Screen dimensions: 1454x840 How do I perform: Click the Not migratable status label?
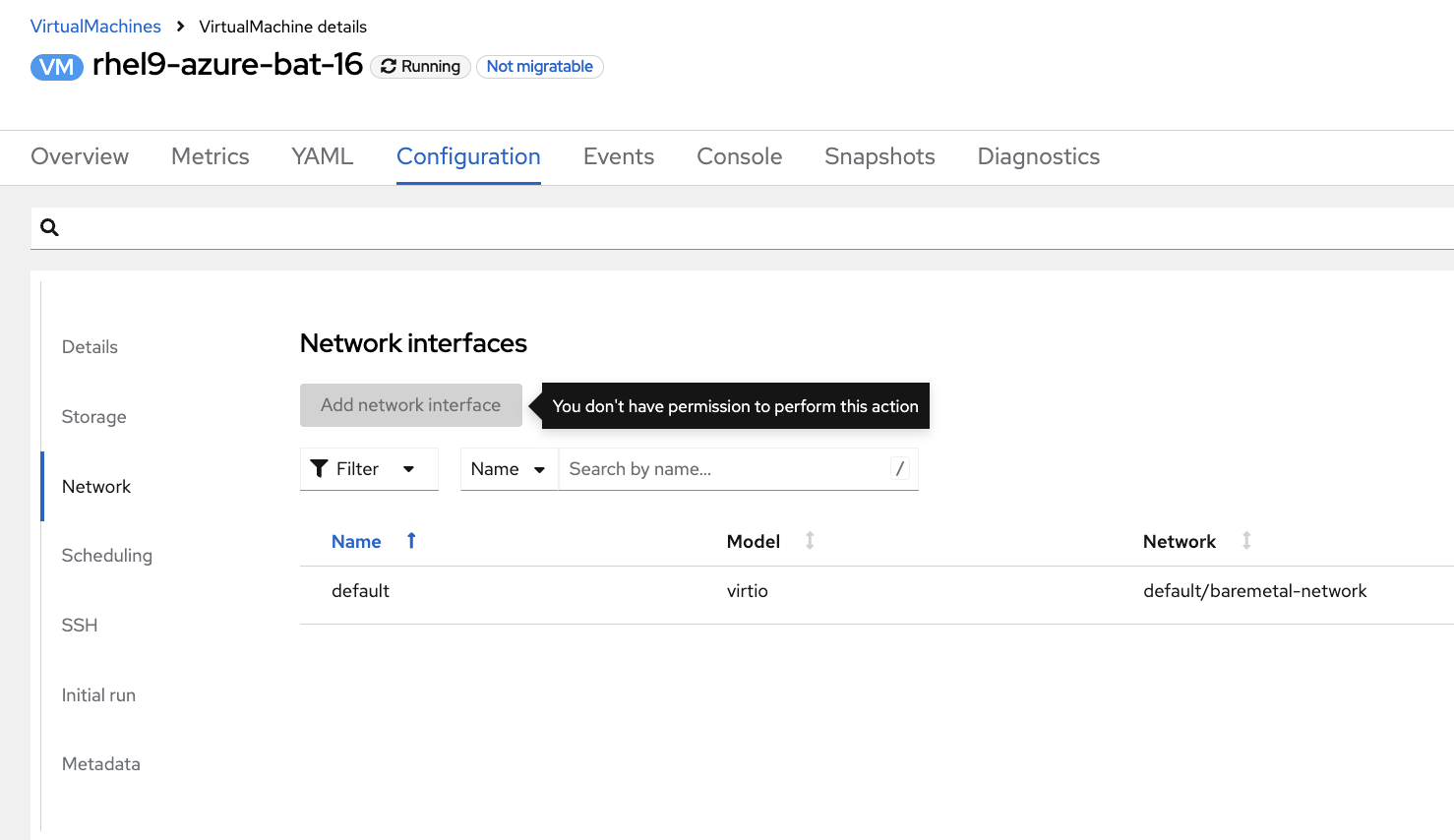tap(539, 67)
